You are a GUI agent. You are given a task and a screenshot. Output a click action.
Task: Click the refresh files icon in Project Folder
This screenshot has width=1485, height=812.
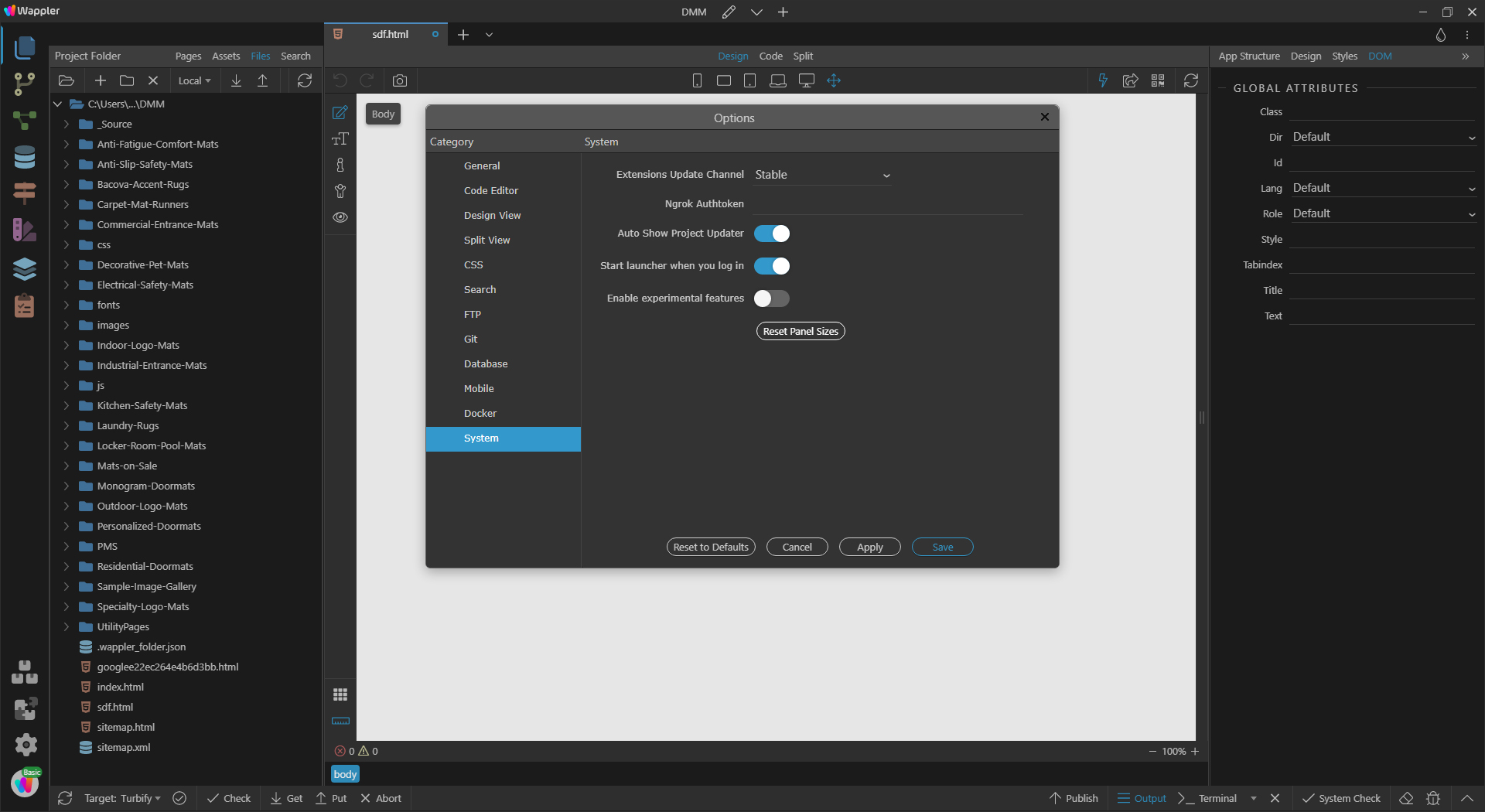pyautogui.click(x=305, y=80)
